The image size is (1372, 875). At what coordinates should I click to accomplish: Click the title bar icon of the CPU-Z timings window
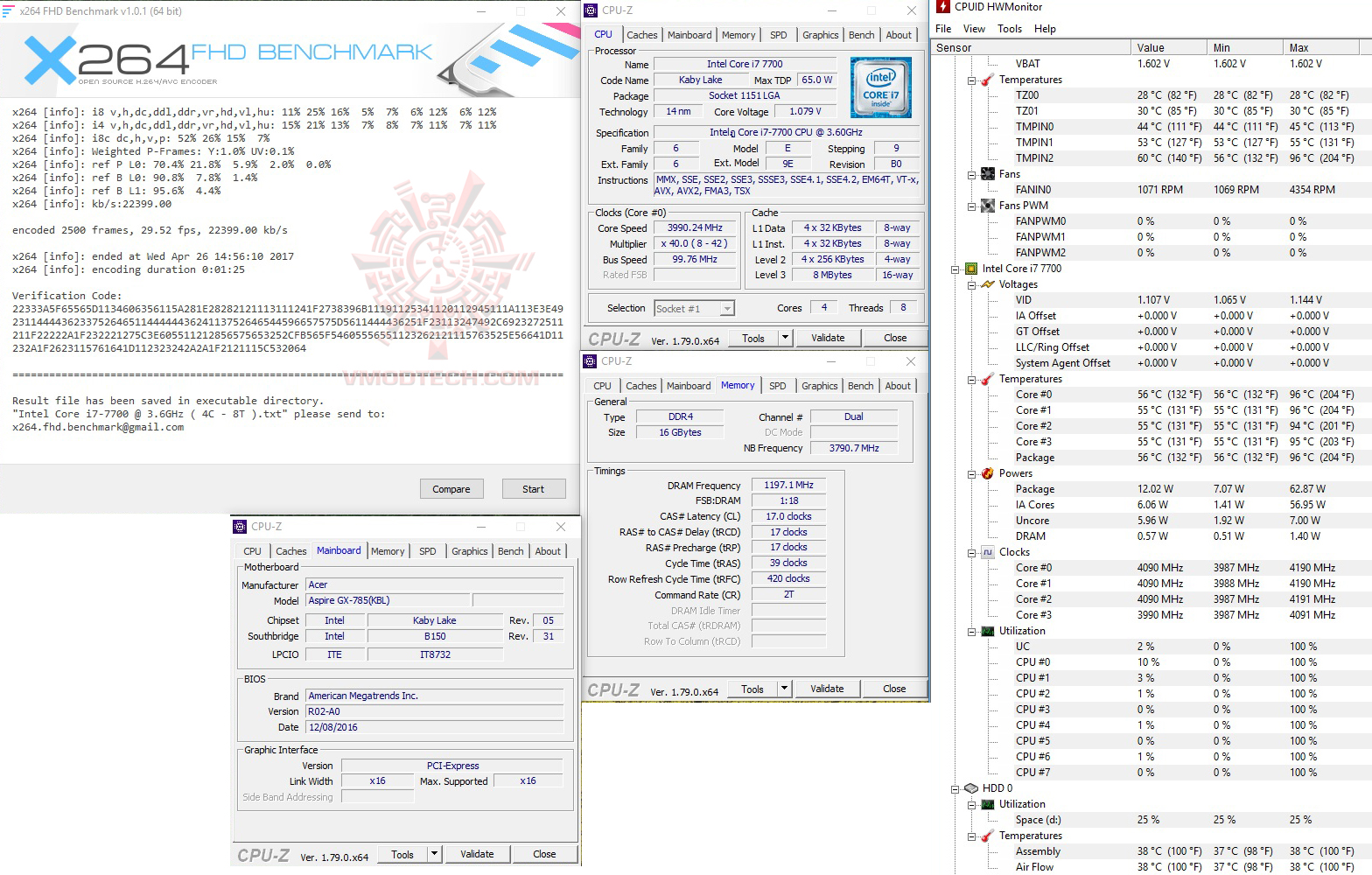591,361
